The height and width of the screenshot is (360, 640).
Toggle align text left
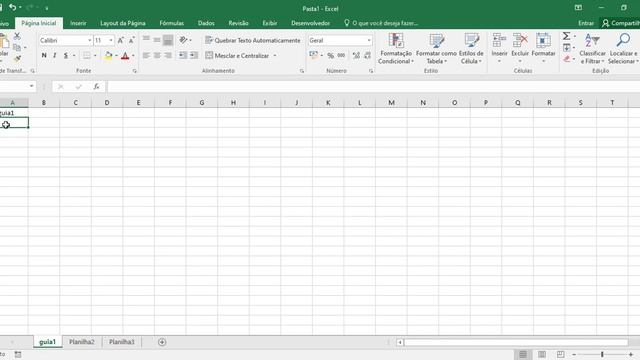tap(146, 56)
